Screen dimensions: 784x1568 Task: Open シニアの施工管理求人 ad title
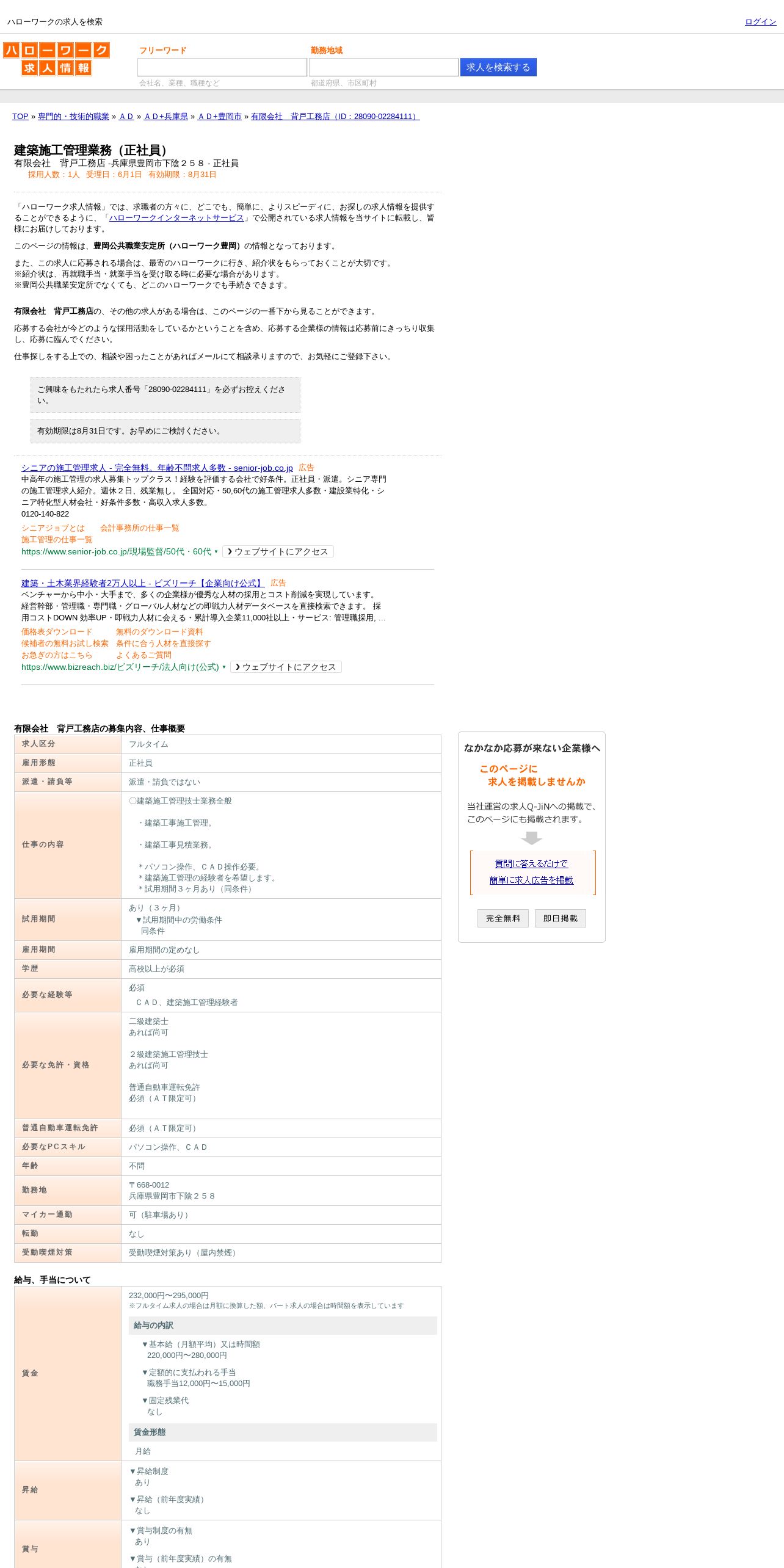157,468
